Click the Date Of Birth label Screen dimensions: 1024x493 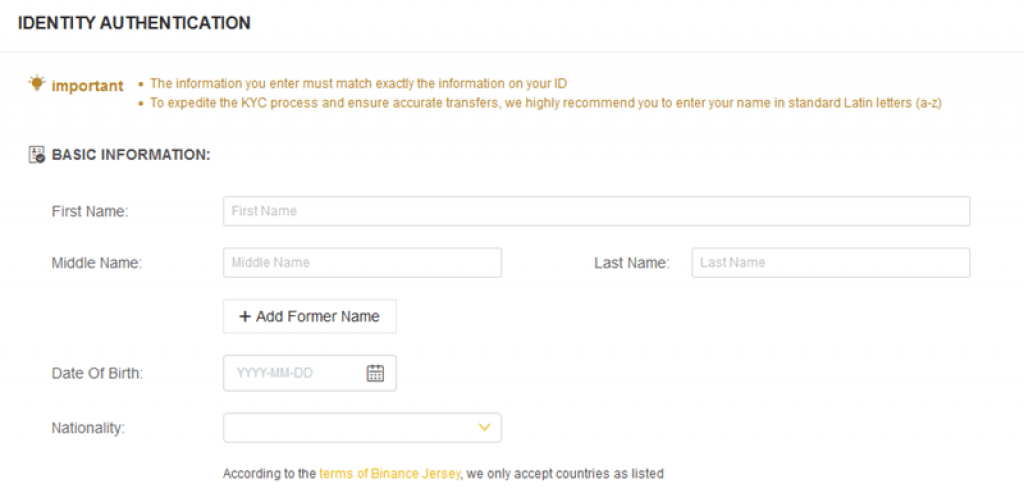click(x=97, y=374)
